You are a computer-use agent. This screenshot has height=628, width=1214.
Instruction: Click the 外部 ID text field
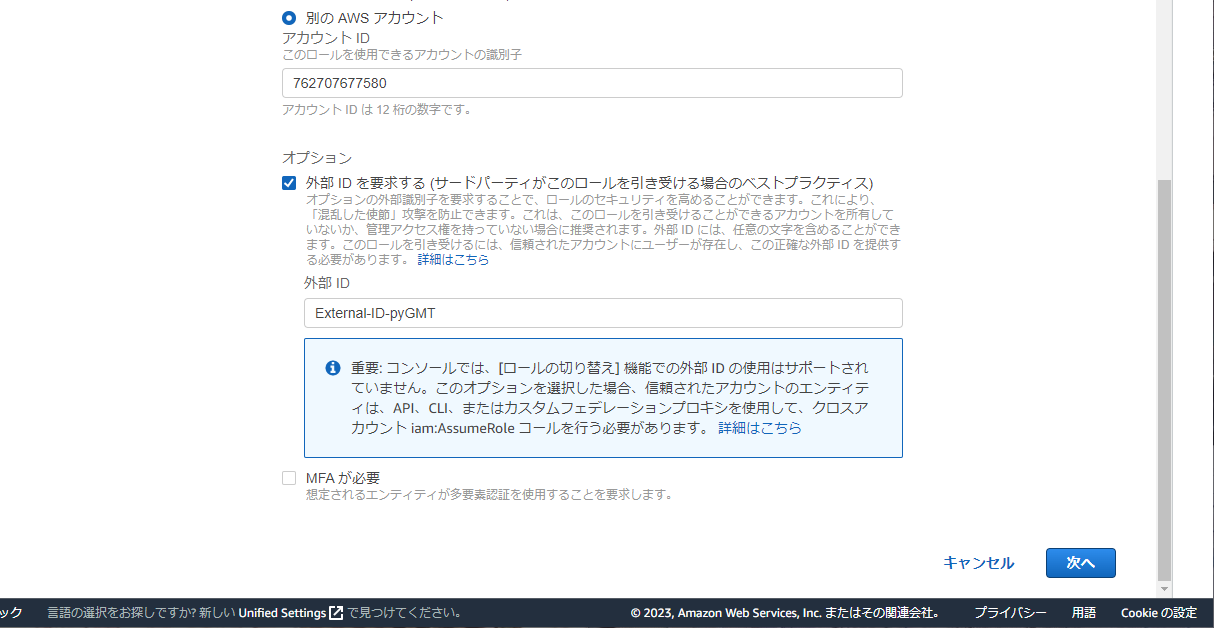[603, 313]
